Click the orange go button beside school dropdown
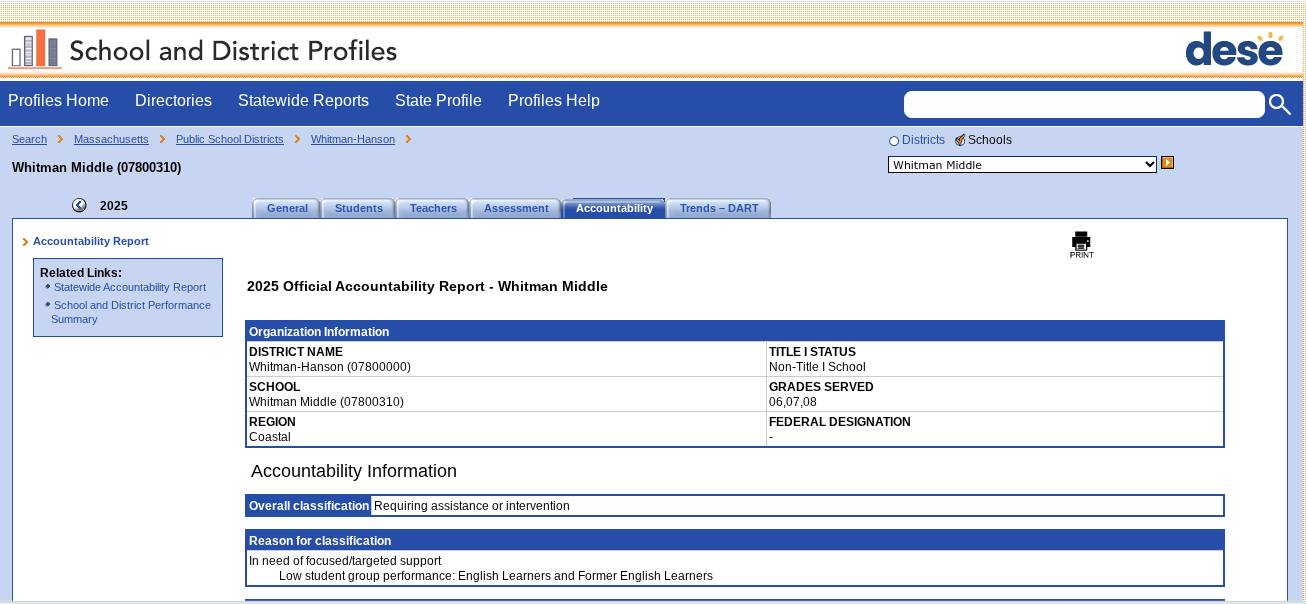Viewport: 1306px width, 604px height. pyautogui.click(x=1167, y=163)
